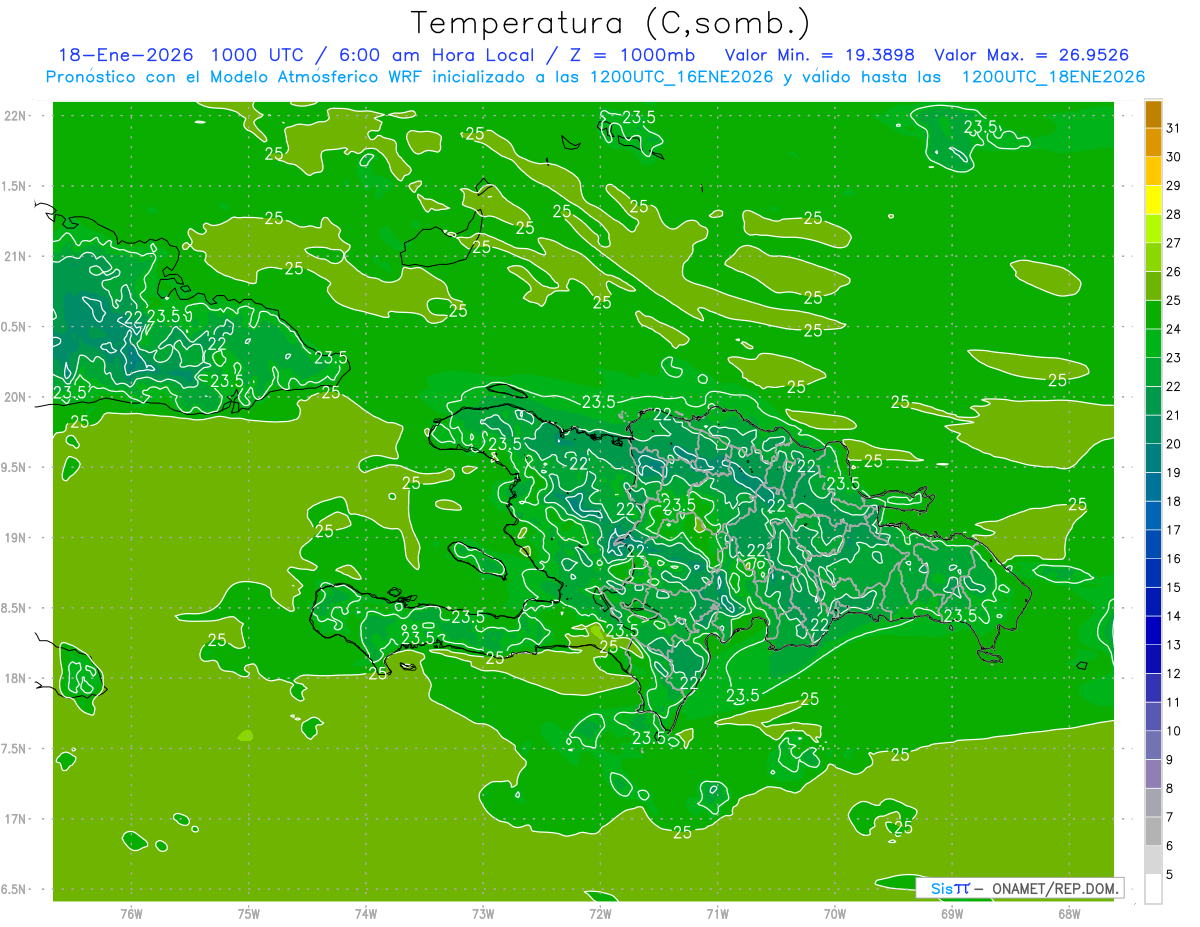Click the '74W' longitude axis label

(x=365, y=914)
